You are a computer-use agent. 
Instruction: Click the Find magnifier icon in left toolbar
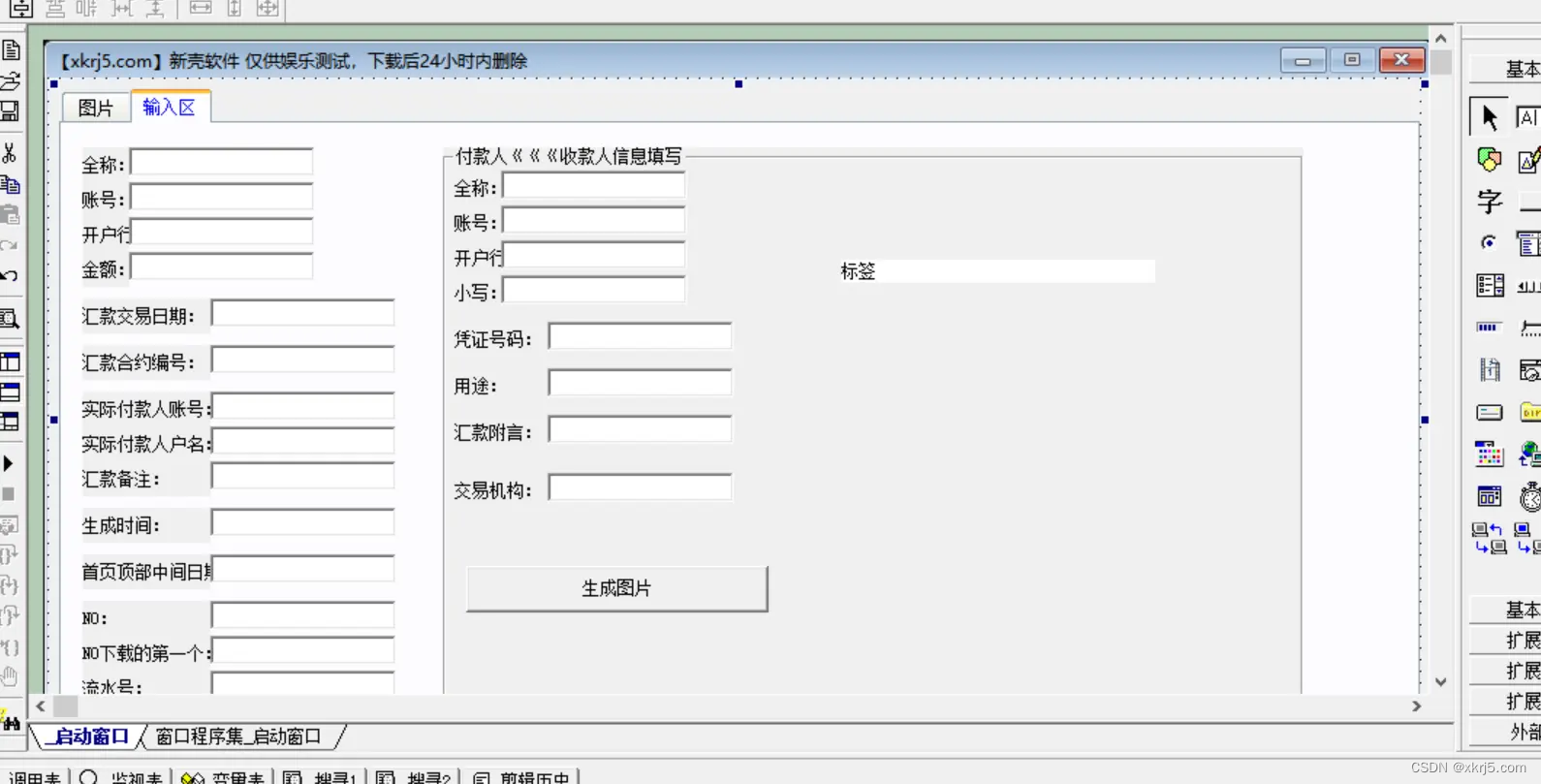[10, 319]
